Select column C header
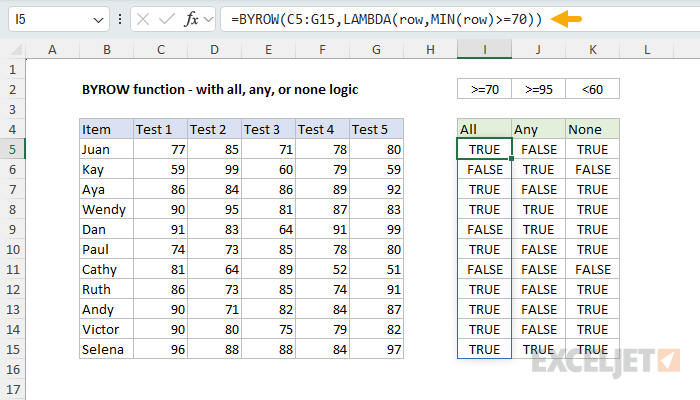This screenshot has width=700, height=400. coord(161,50)
